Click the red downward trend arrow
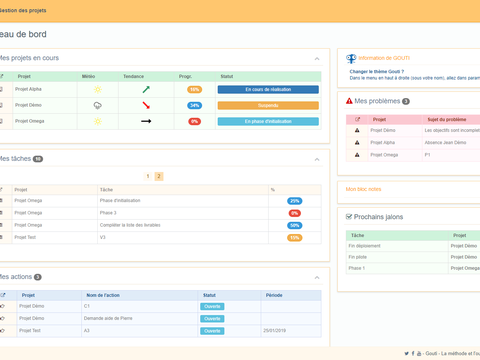Screen dimensions: 480x360 (146, 105)
